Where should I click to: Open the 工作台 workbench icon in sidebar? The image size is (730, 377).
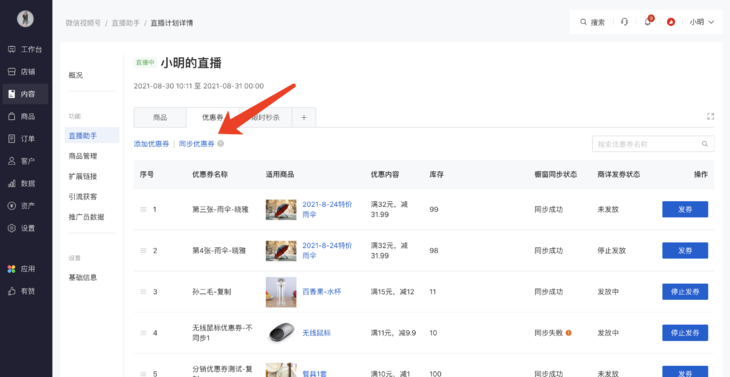pos(12,49)
